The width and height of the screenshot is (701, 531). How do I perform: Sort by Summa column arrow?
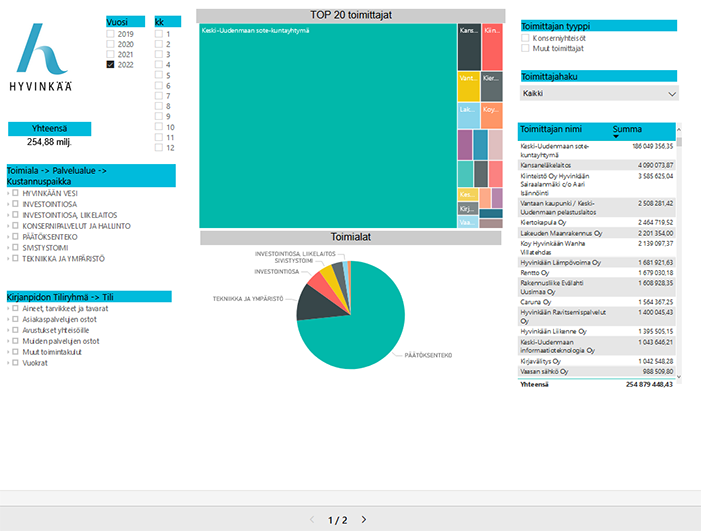616,136
